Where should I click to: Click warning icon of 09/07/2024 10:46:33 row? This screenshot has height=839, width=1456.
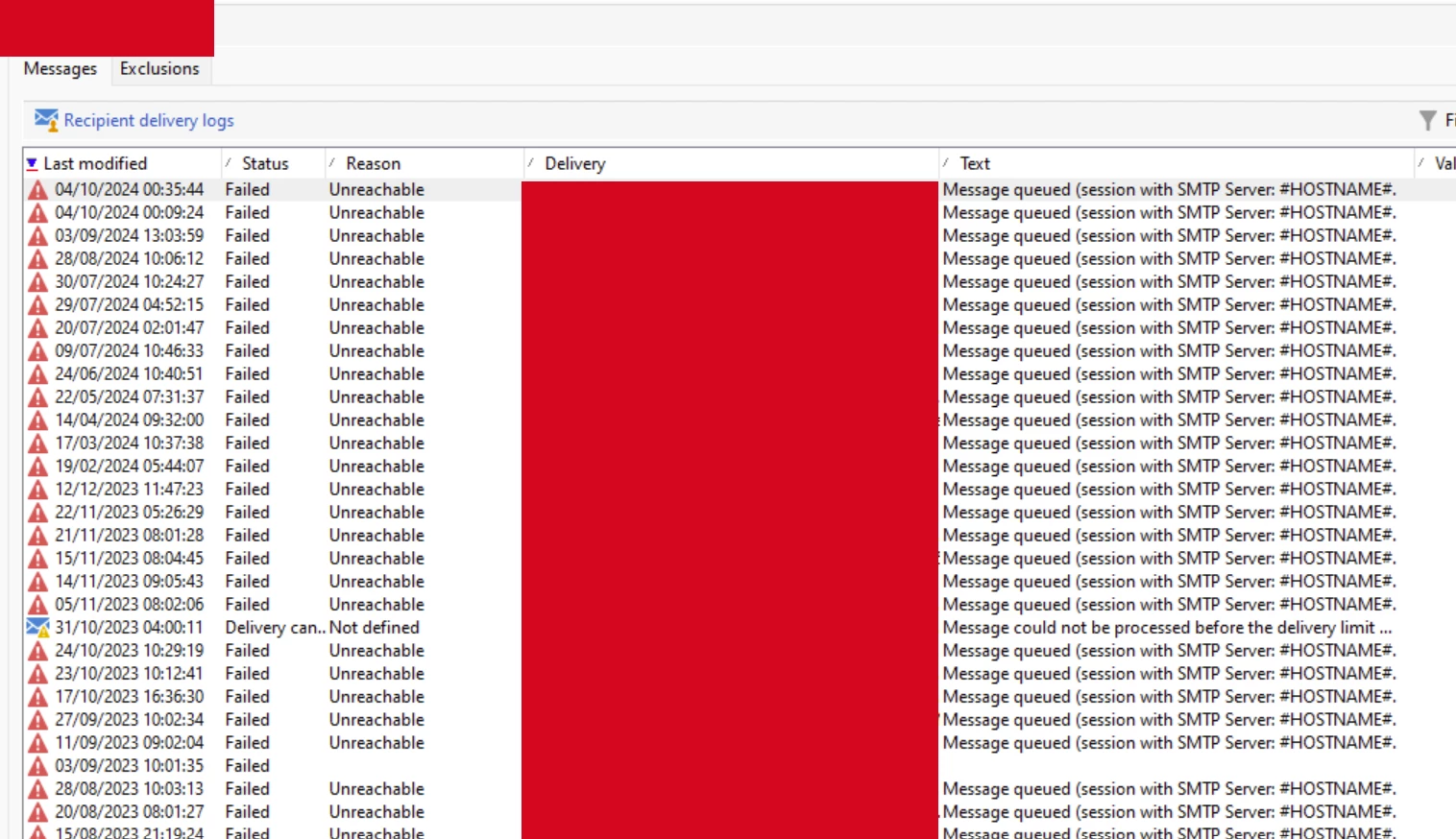(37, 351)
